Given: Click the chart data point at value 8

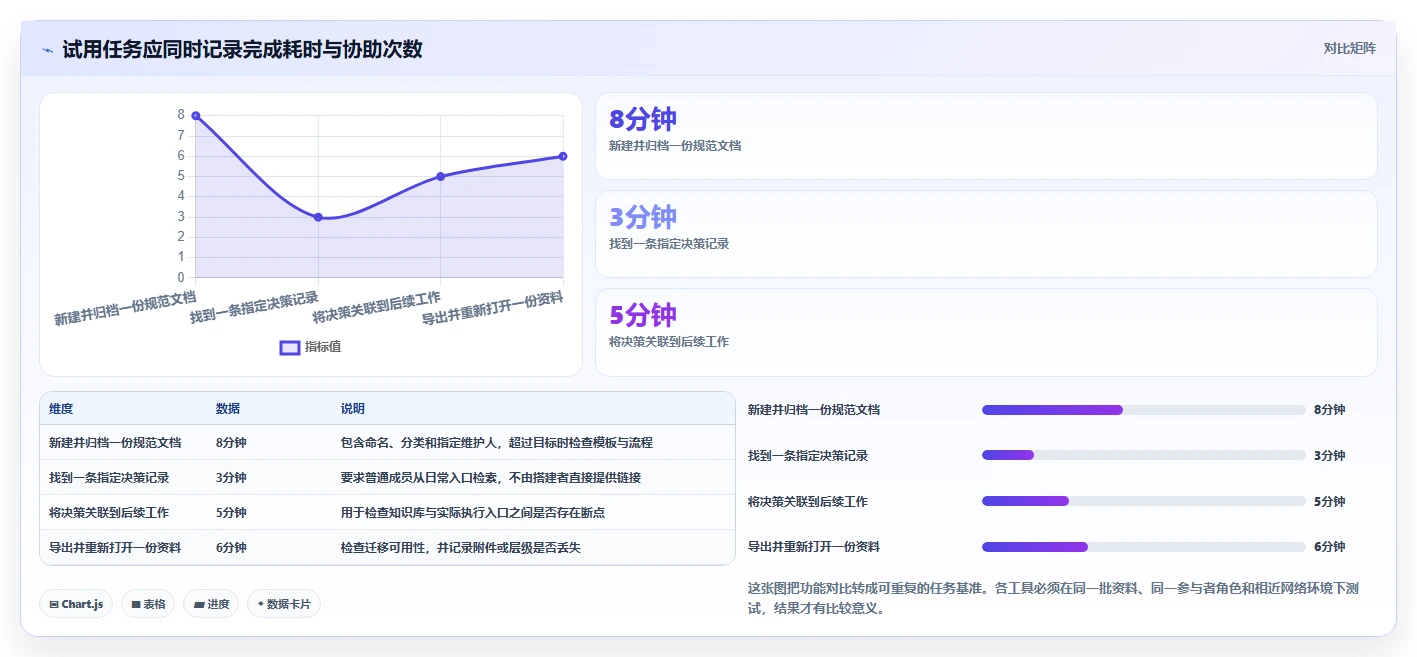Looking at the screenshot, I should click(196, 116).
